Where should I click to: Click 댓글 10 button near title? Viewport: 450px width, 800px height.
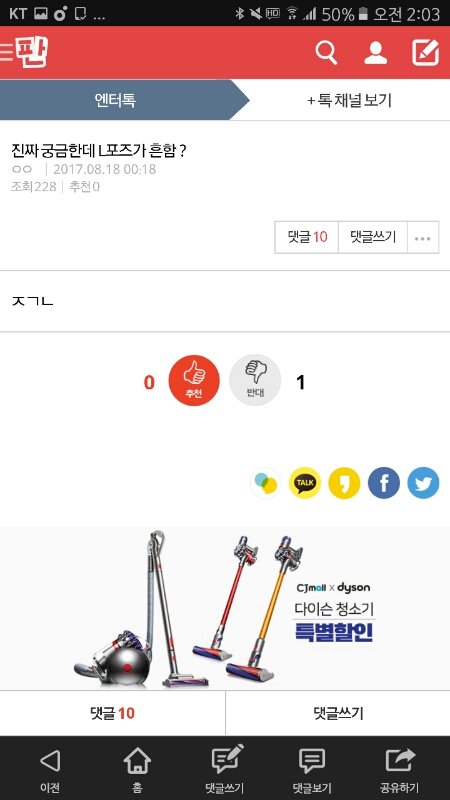[x=307, y=237]
